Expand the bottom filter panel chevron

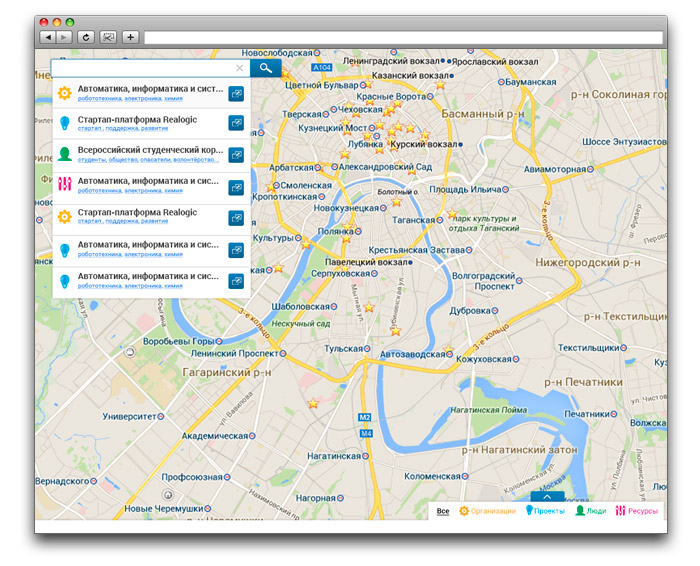[x=548, y=496]
